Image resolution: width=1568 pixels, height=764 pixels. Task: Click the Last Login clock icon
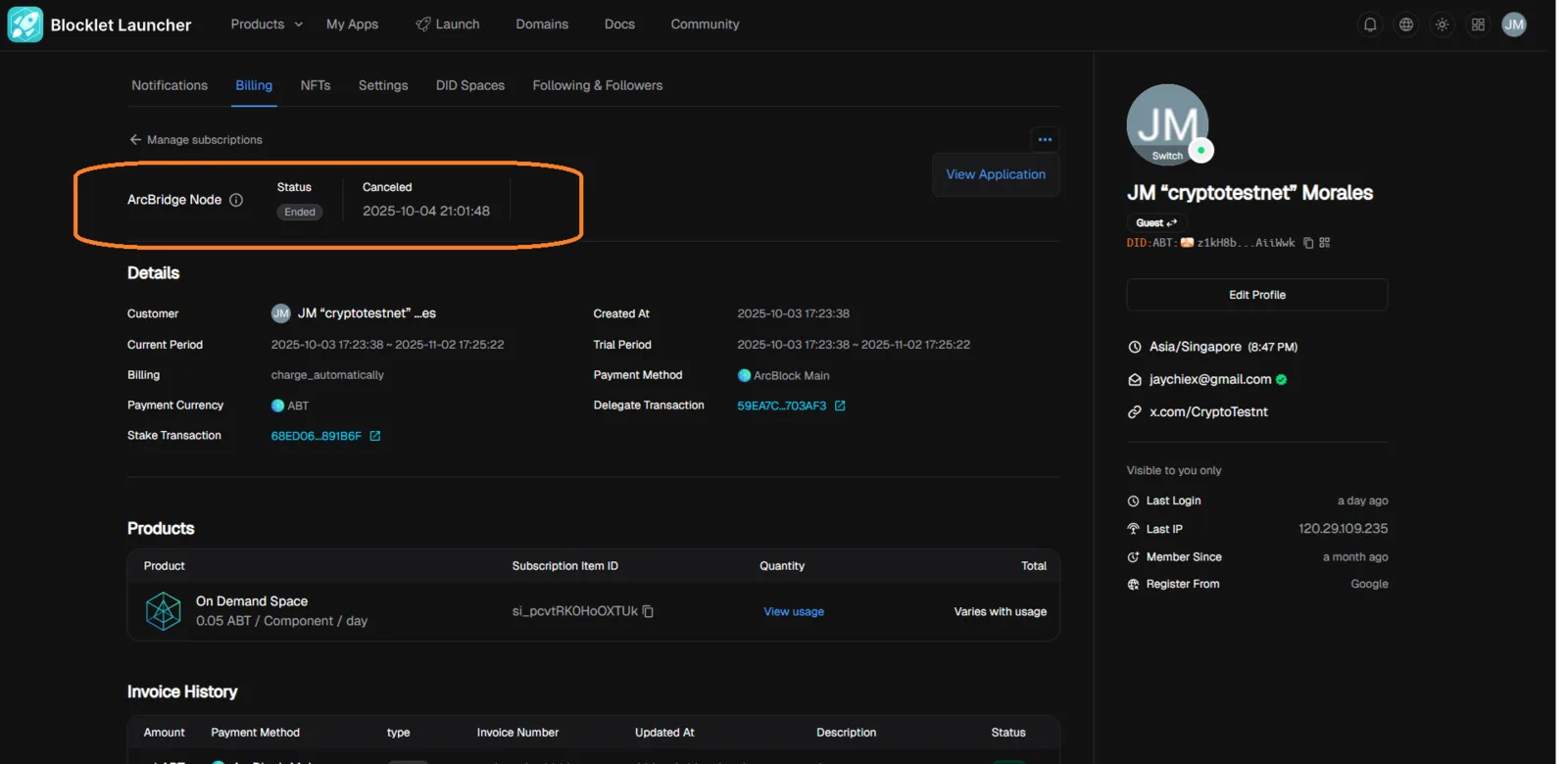point(1134,501)
